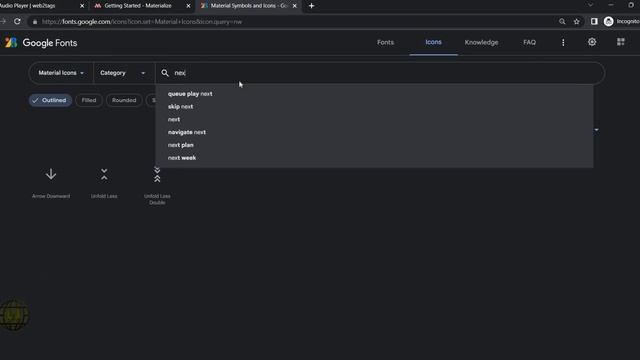Switch to Getting Started - Materialize browser tab

click(138, 6)
